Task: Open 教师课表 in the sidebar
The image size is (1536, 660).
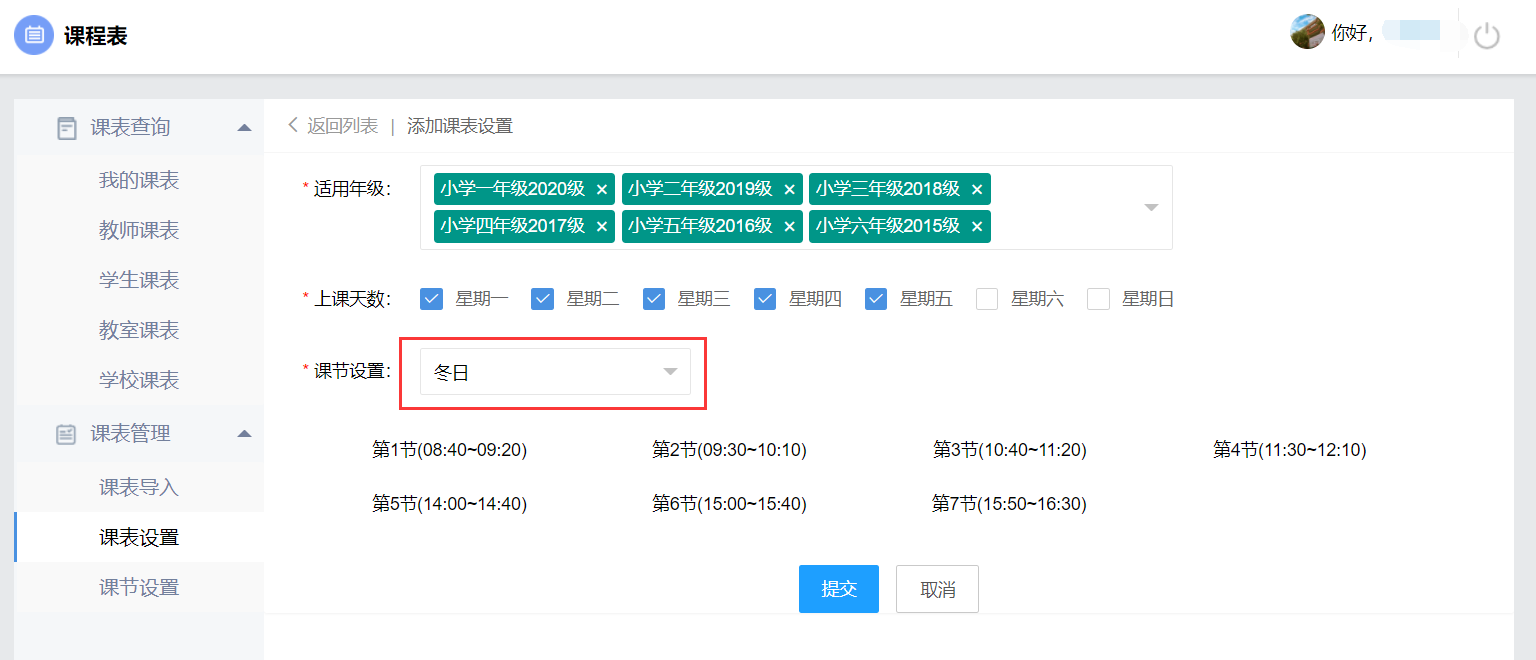Action: 139,231
